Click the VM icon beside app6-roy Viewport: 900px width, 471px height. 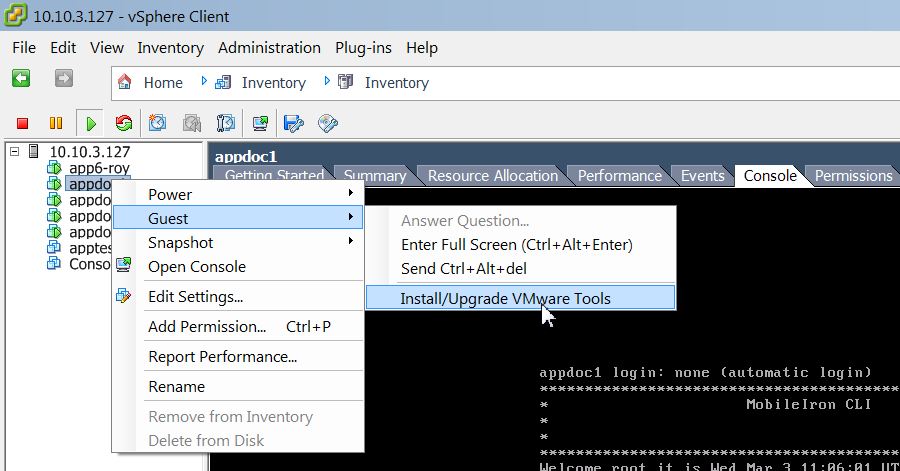[54, 168]
